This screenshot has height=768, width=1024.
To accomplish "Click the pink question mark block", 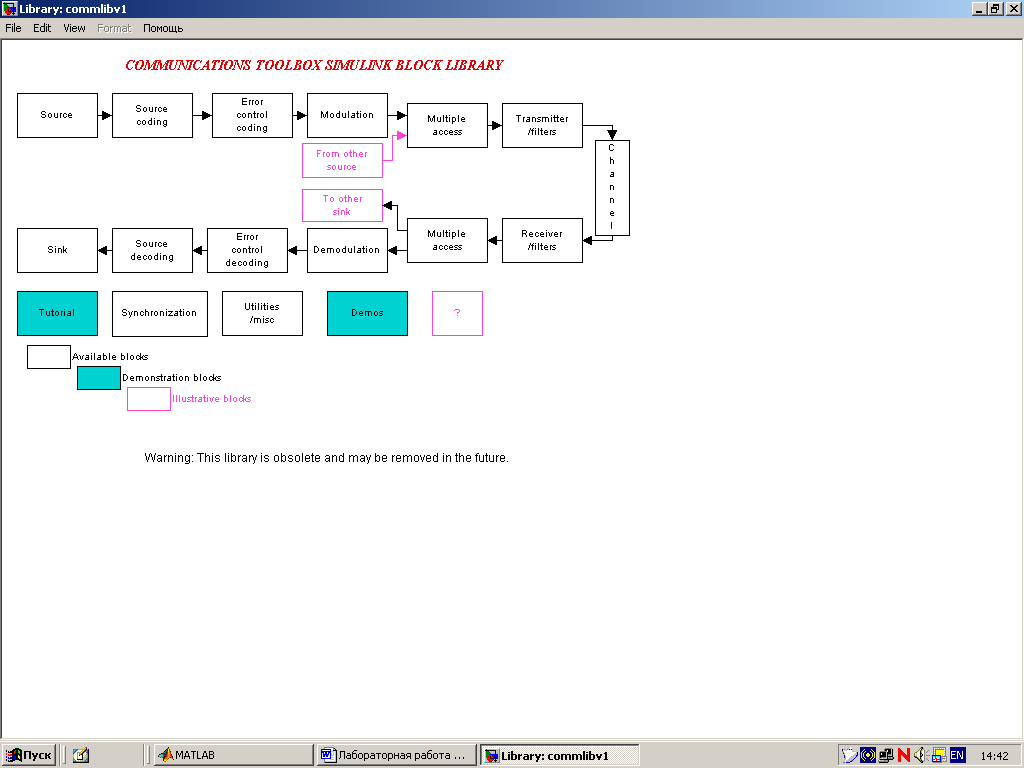I will pos(457,313).
